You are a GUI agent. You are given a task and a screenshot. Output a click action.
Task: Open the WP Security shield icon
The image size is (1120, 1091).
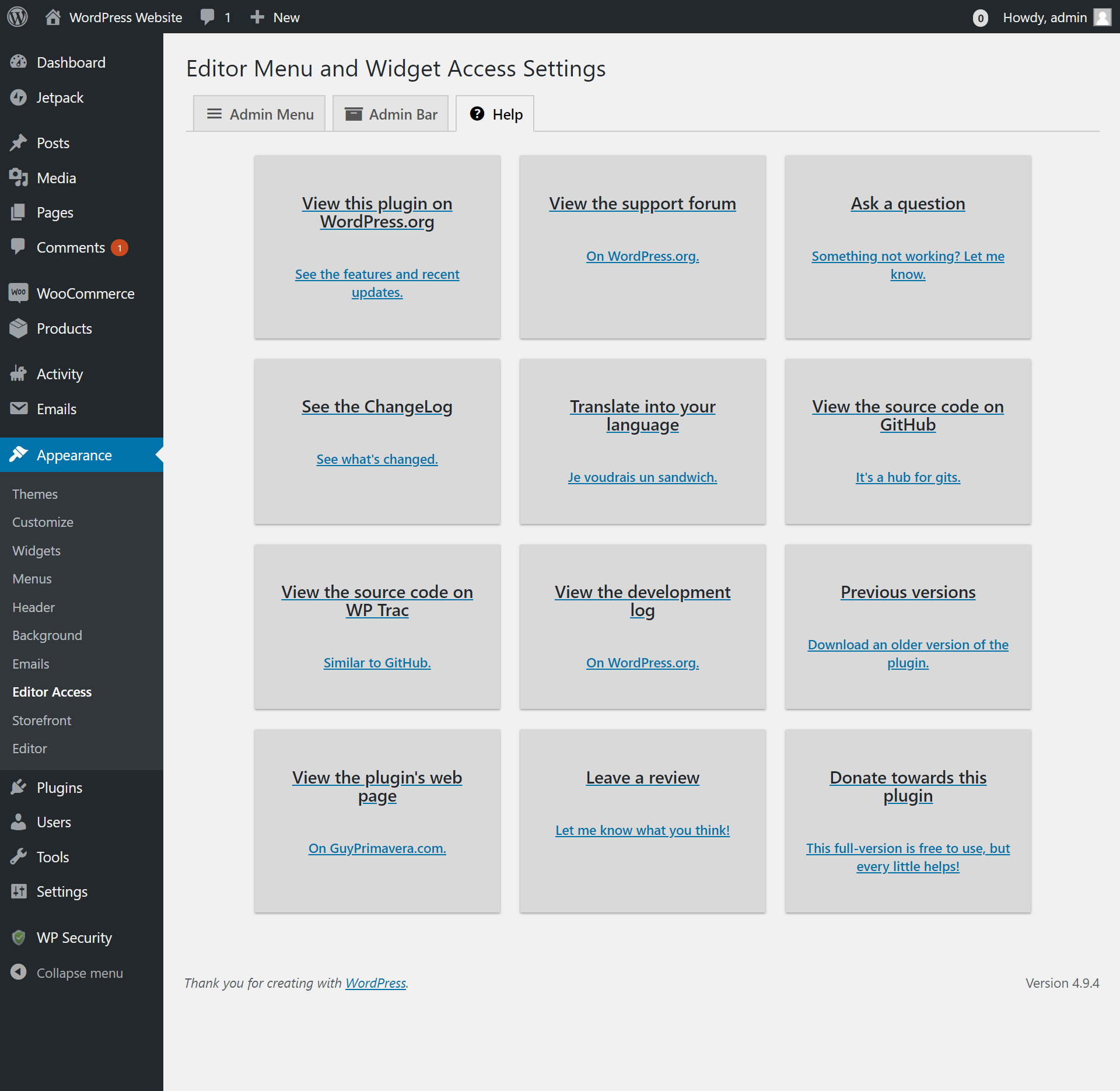[19, 938]
